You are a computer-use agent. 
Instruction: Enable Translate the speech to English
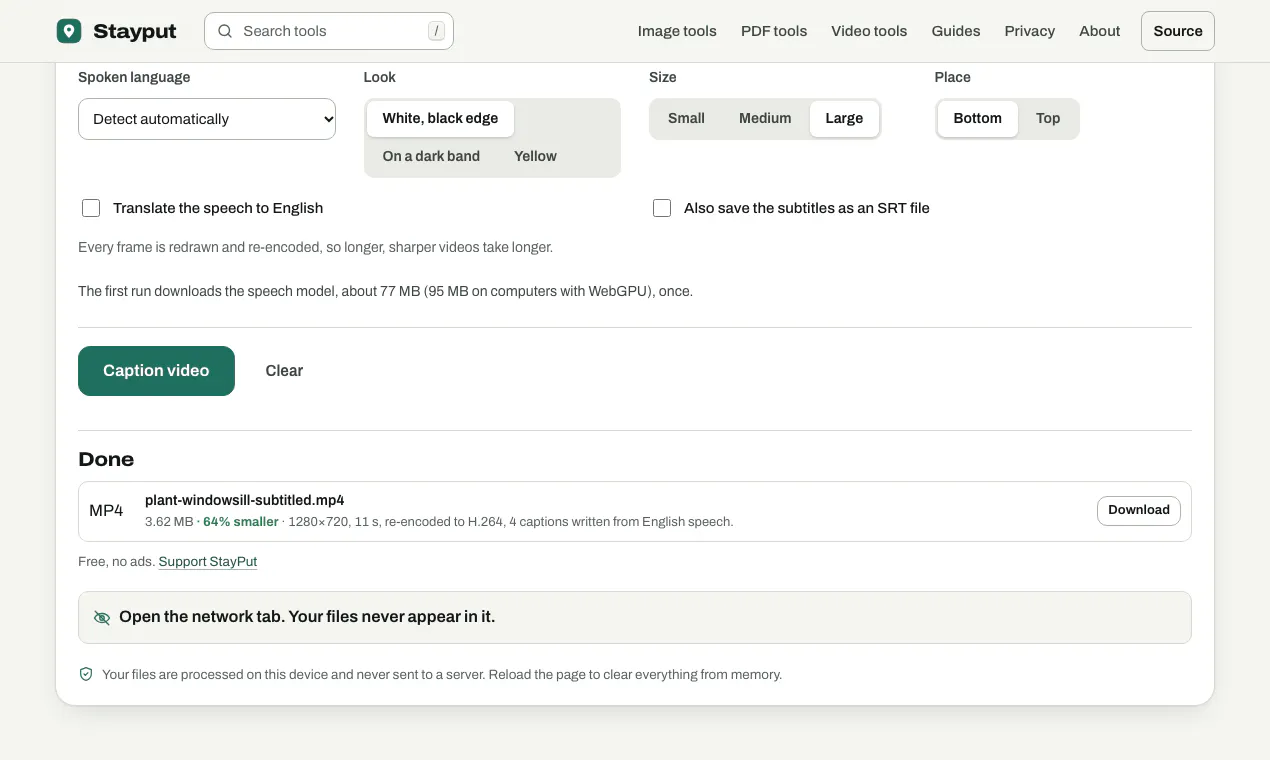(x=91, y=208)
